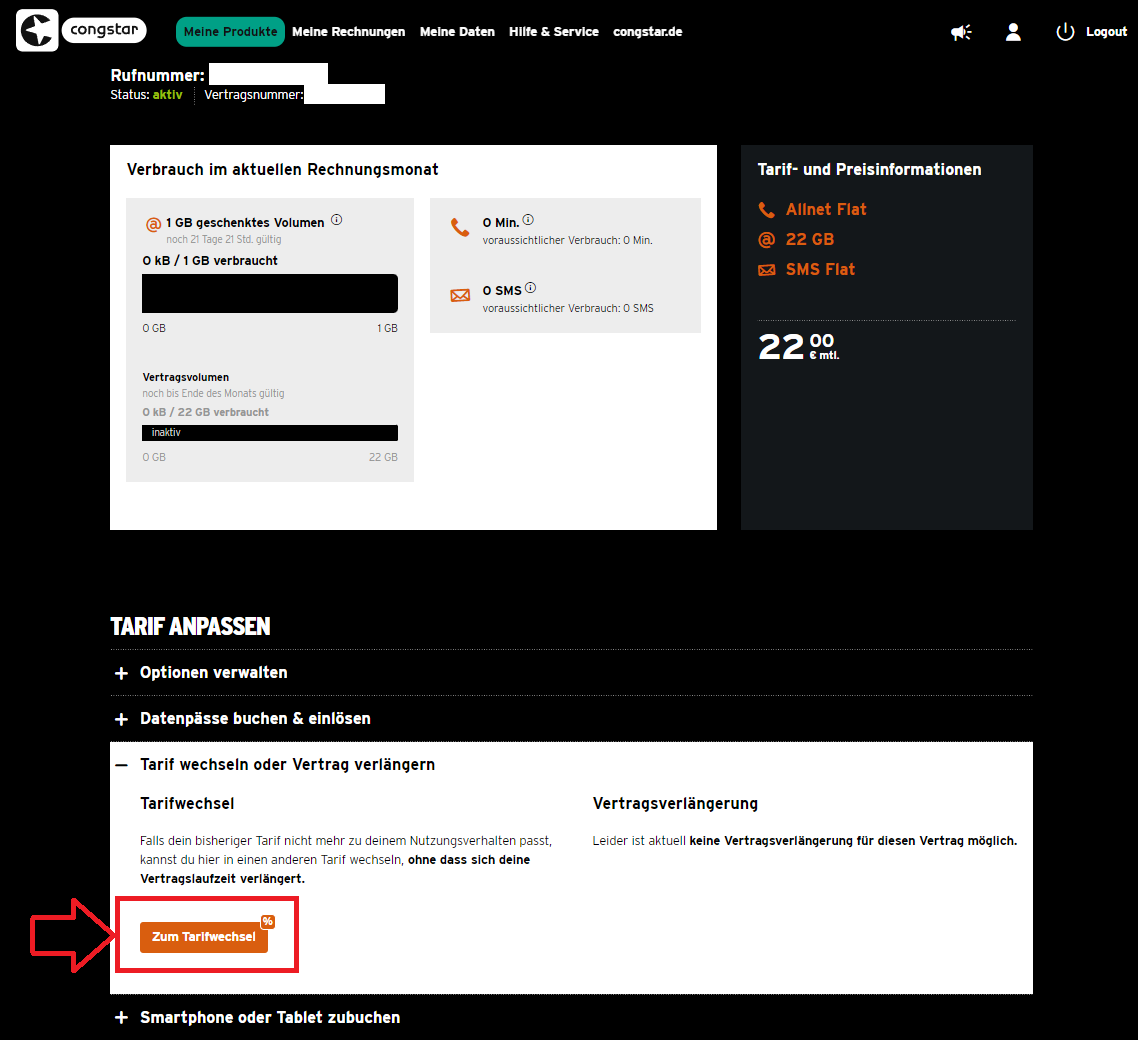Screen dimensions: 1138x1040
Task: Open the user profile icon
Action: click(1013, 32)
